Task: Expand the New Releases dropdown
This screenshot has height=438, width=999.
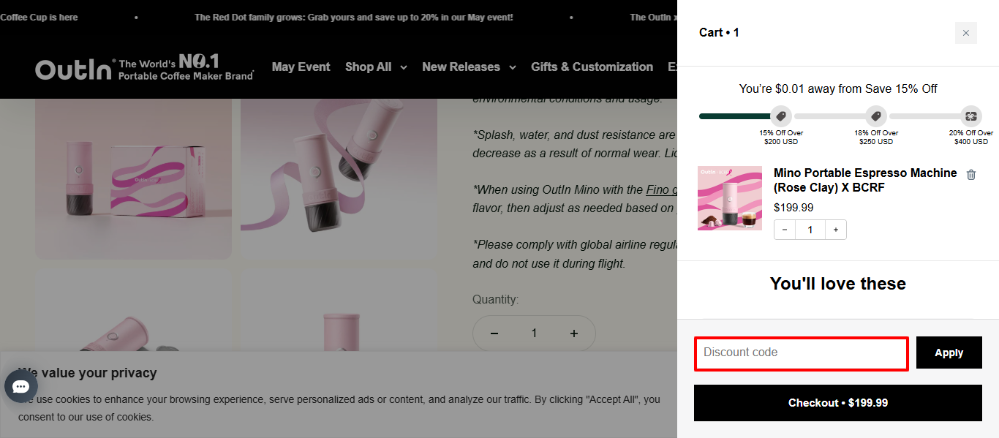Action: [469, 67]
